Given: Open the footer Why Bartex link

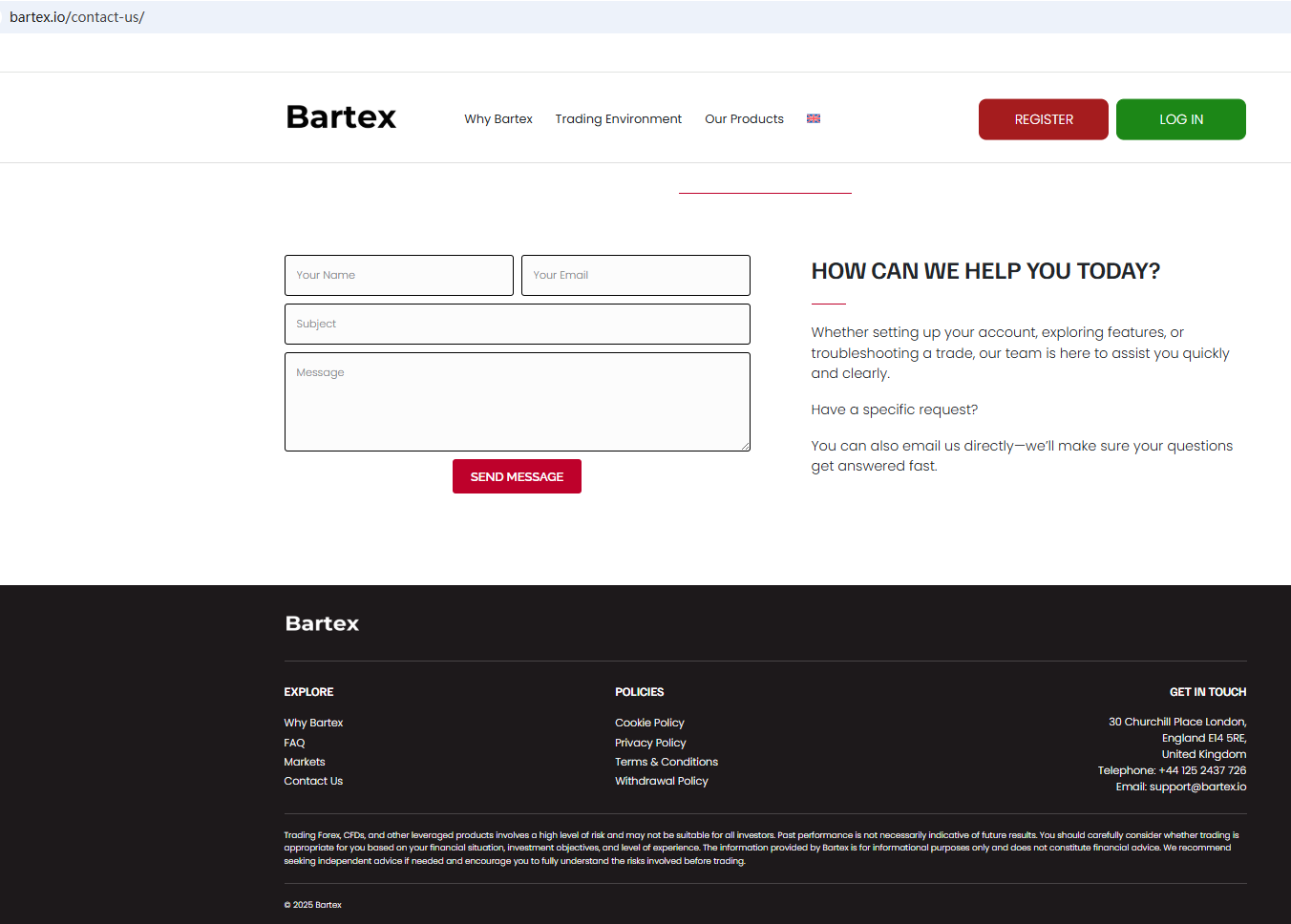Looking at the screenshot, I should click(x=313, y=723).
